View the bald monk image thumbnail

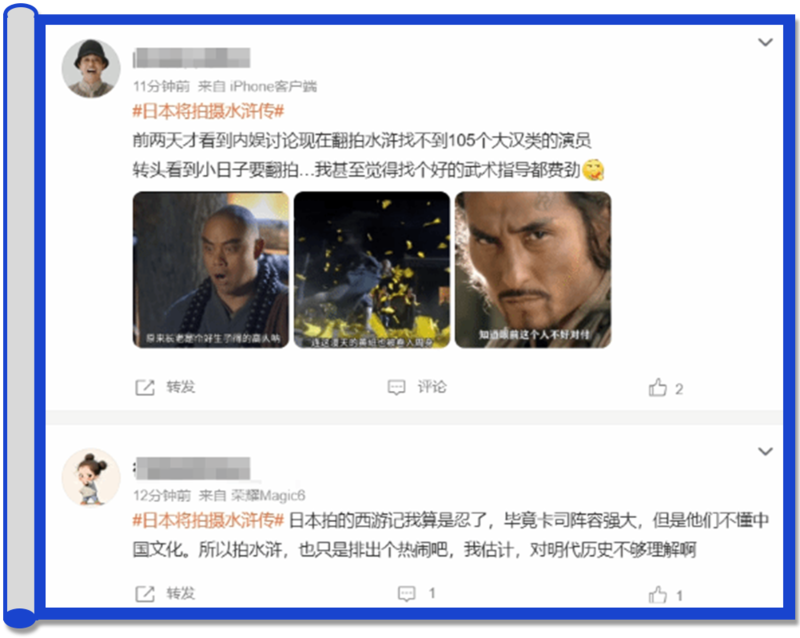211,270
